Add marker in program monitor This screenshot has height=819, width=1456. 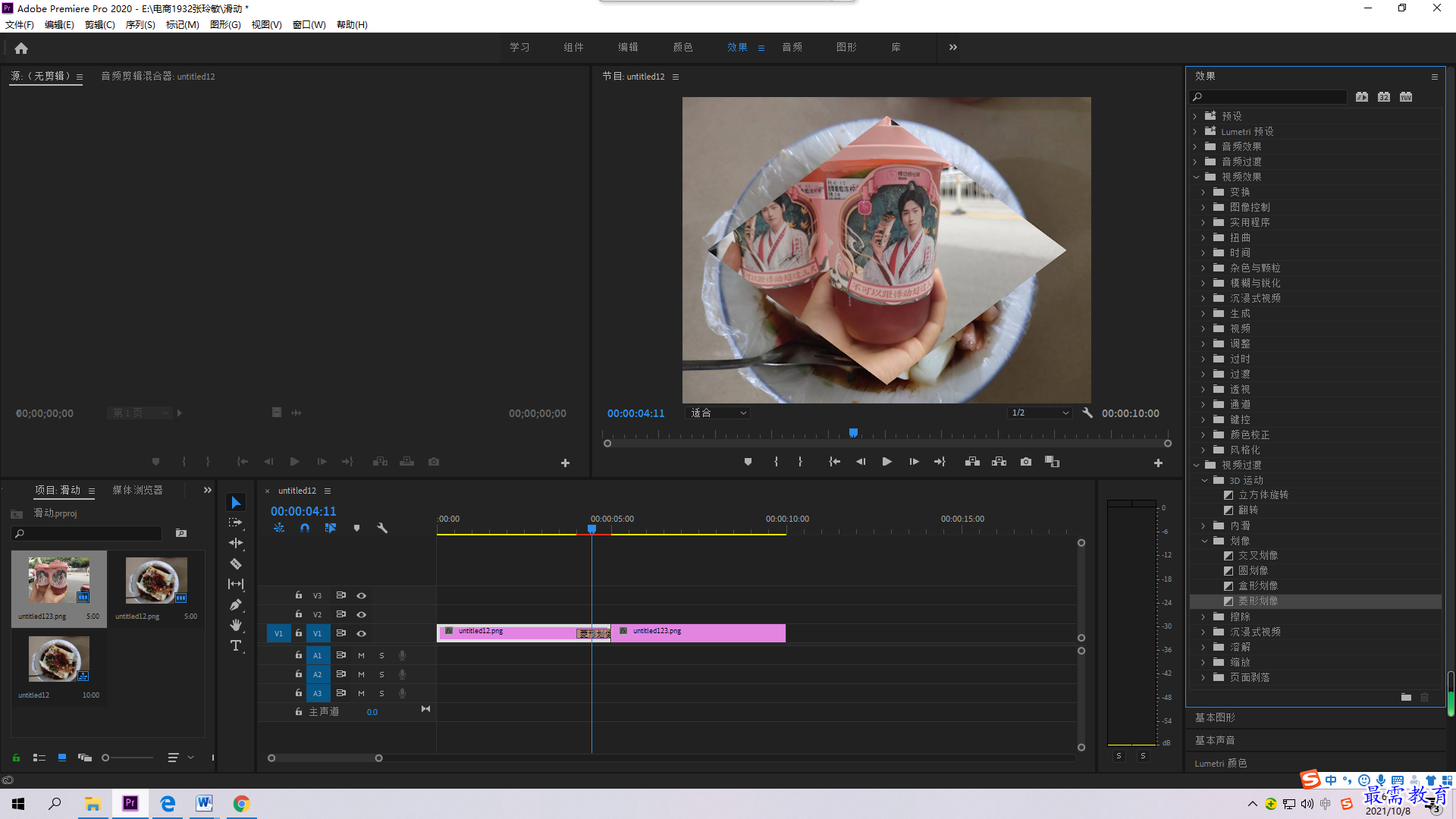[748, 462]
